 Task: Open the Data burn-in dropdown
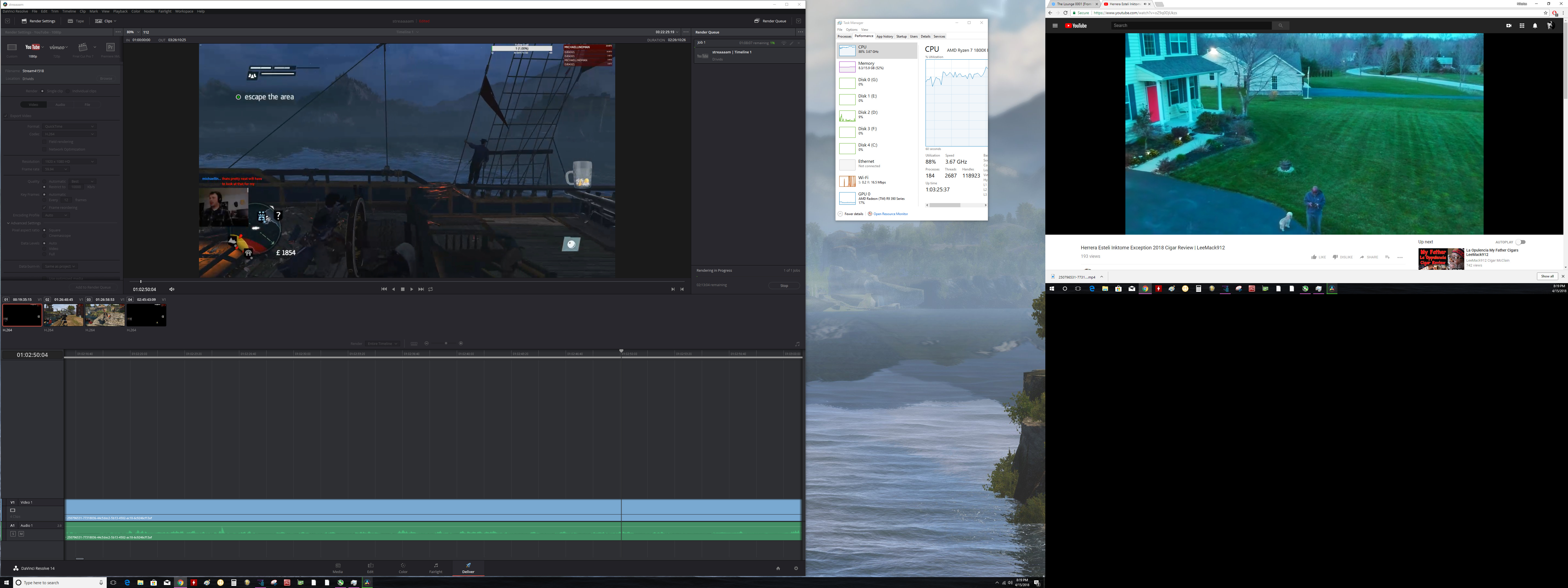[60, 266]
